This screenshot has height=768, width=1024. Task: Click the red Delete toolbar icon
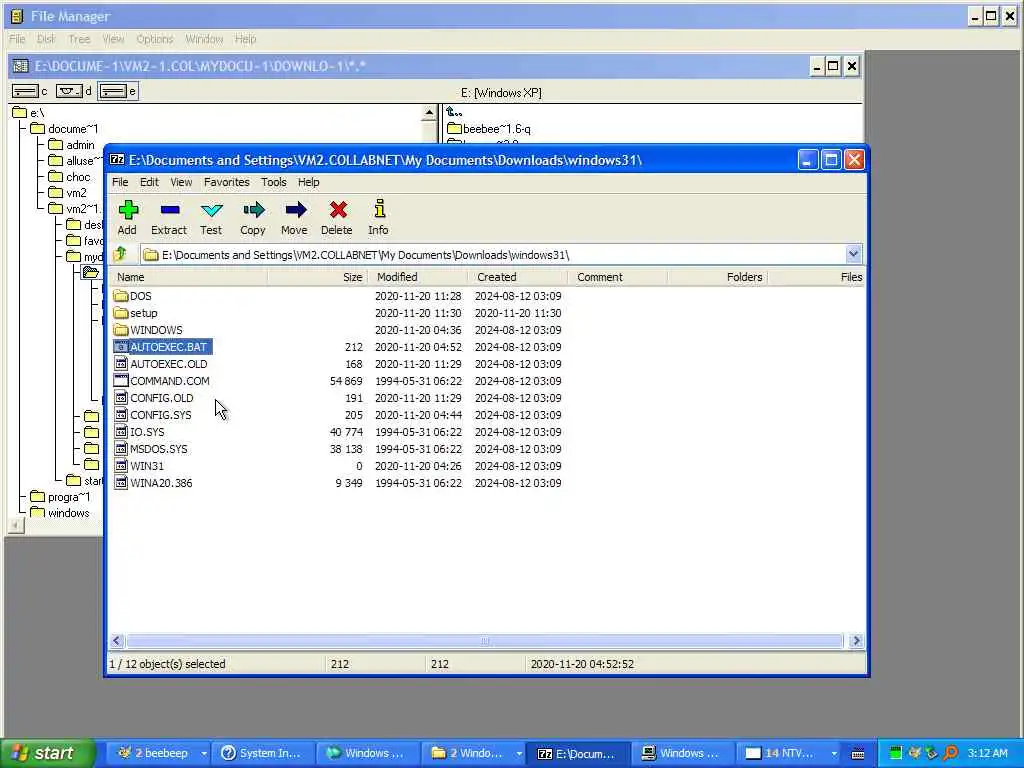click(337, 217)
